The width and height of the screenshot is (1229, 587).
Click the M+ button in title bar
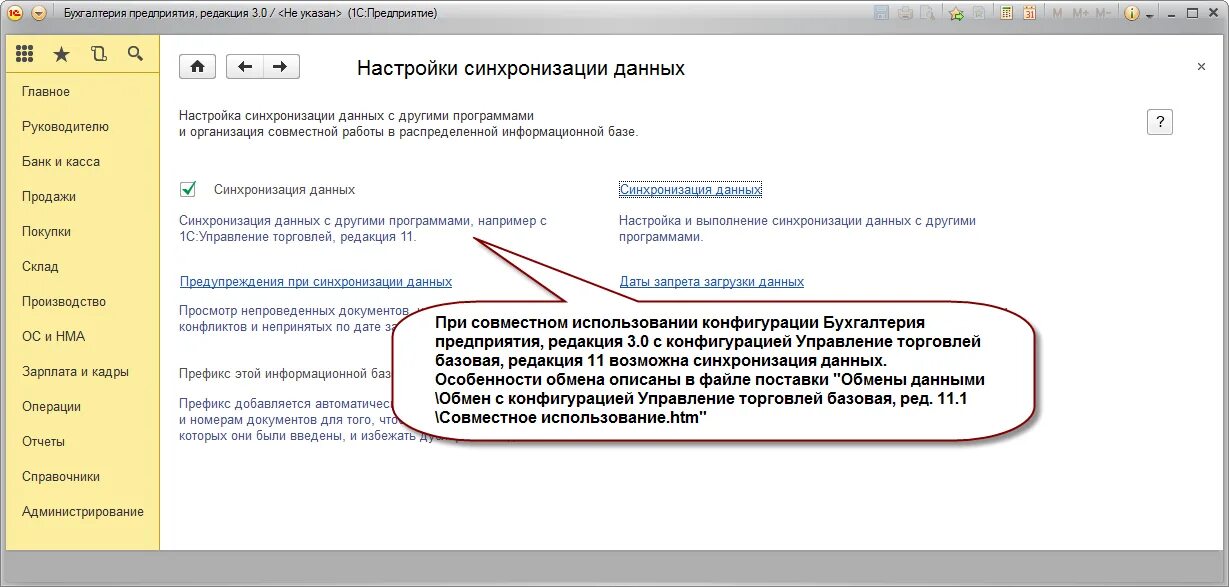1080,13
